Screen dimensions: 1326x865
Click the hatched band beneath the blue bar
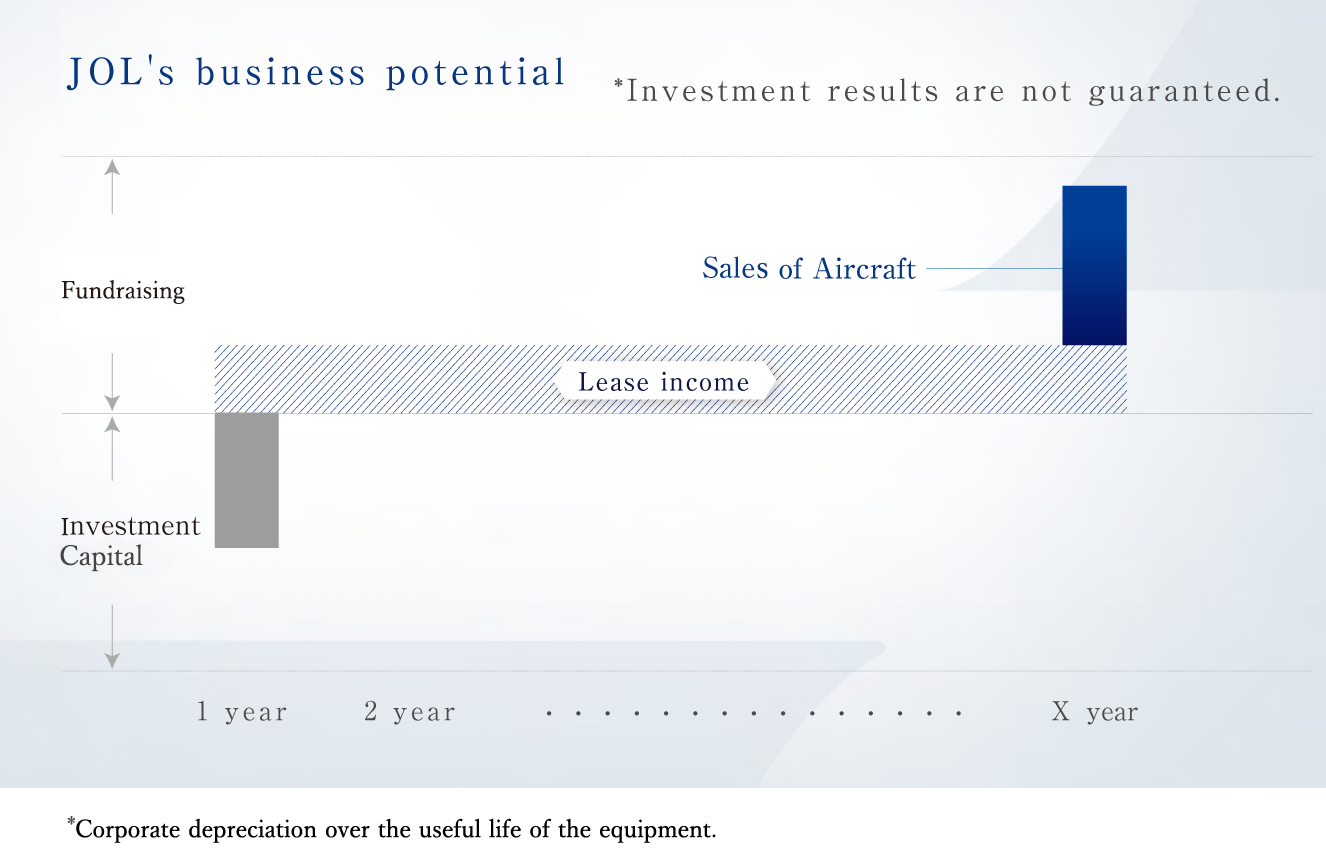point(1094,379)
